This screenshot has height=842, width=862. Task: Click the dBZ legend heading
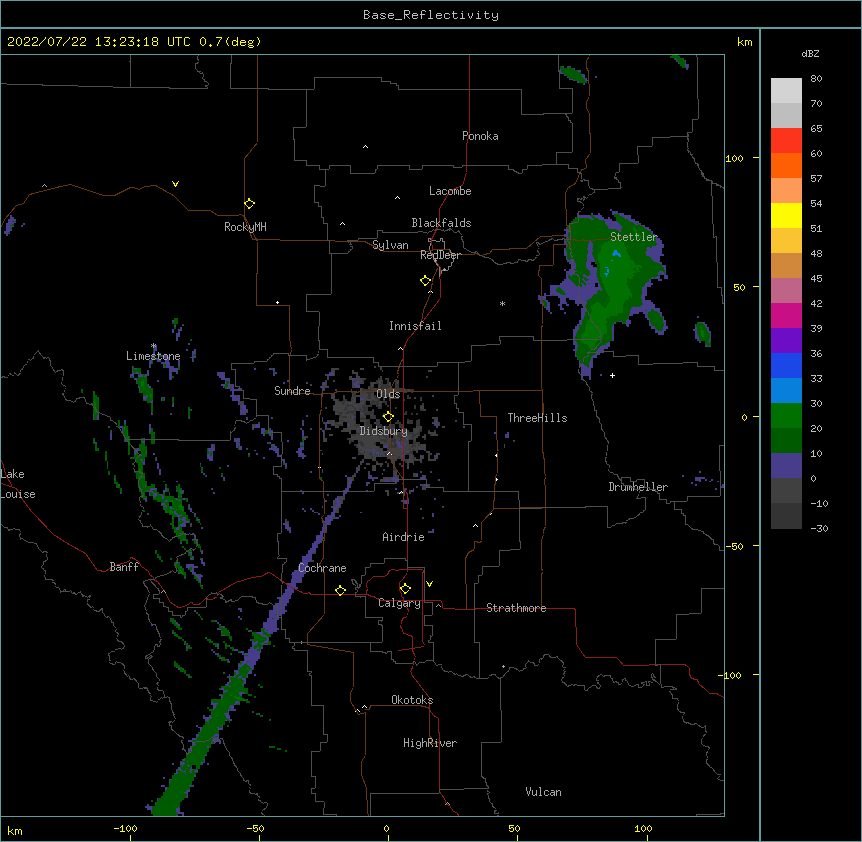pyautogui.click(x=810, y=53)
